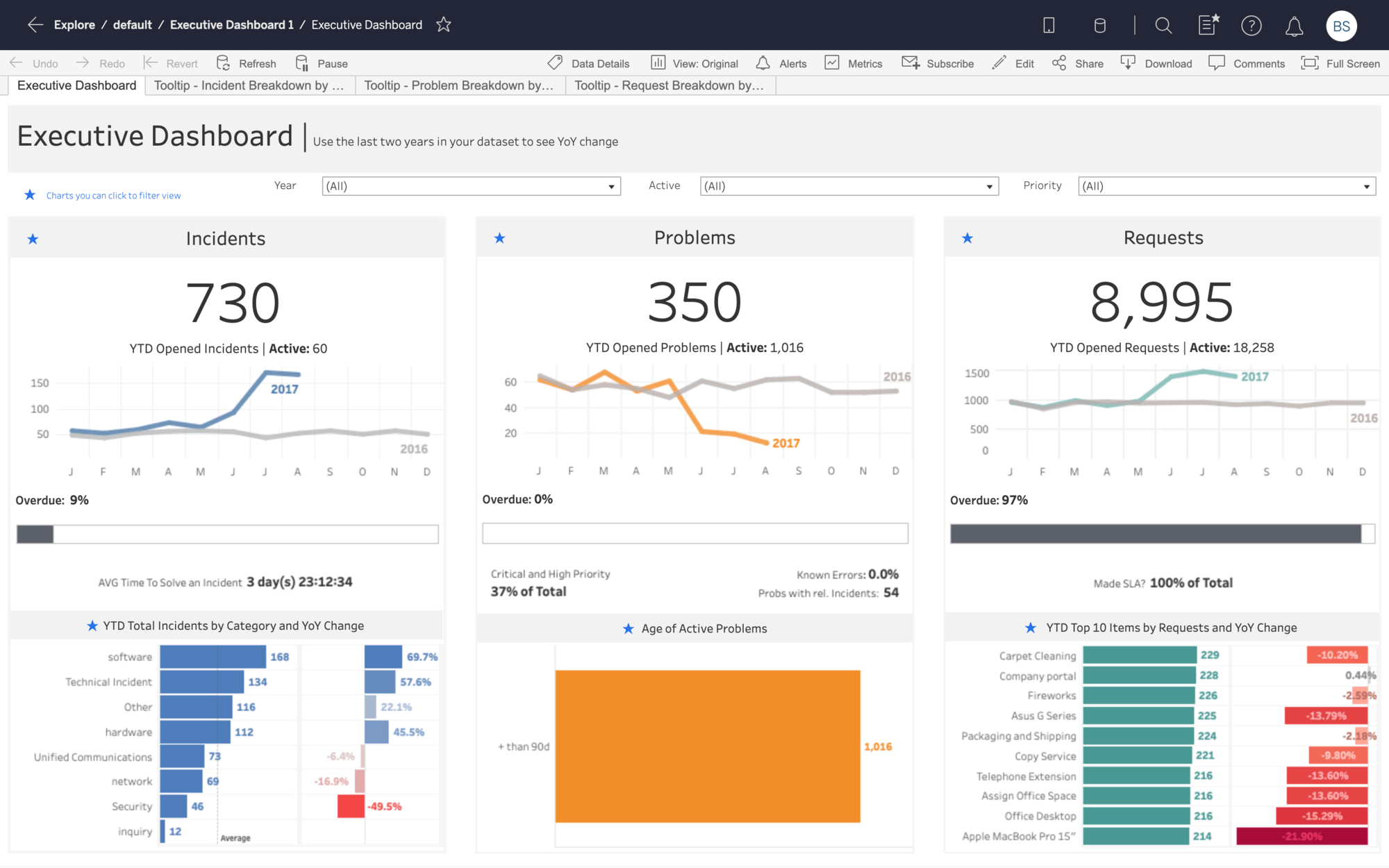Toggle favorite star next to Executive Dashboard title
Image resolution: width=1389 pixels, height=868 pixels.
(x=443, y=24)
